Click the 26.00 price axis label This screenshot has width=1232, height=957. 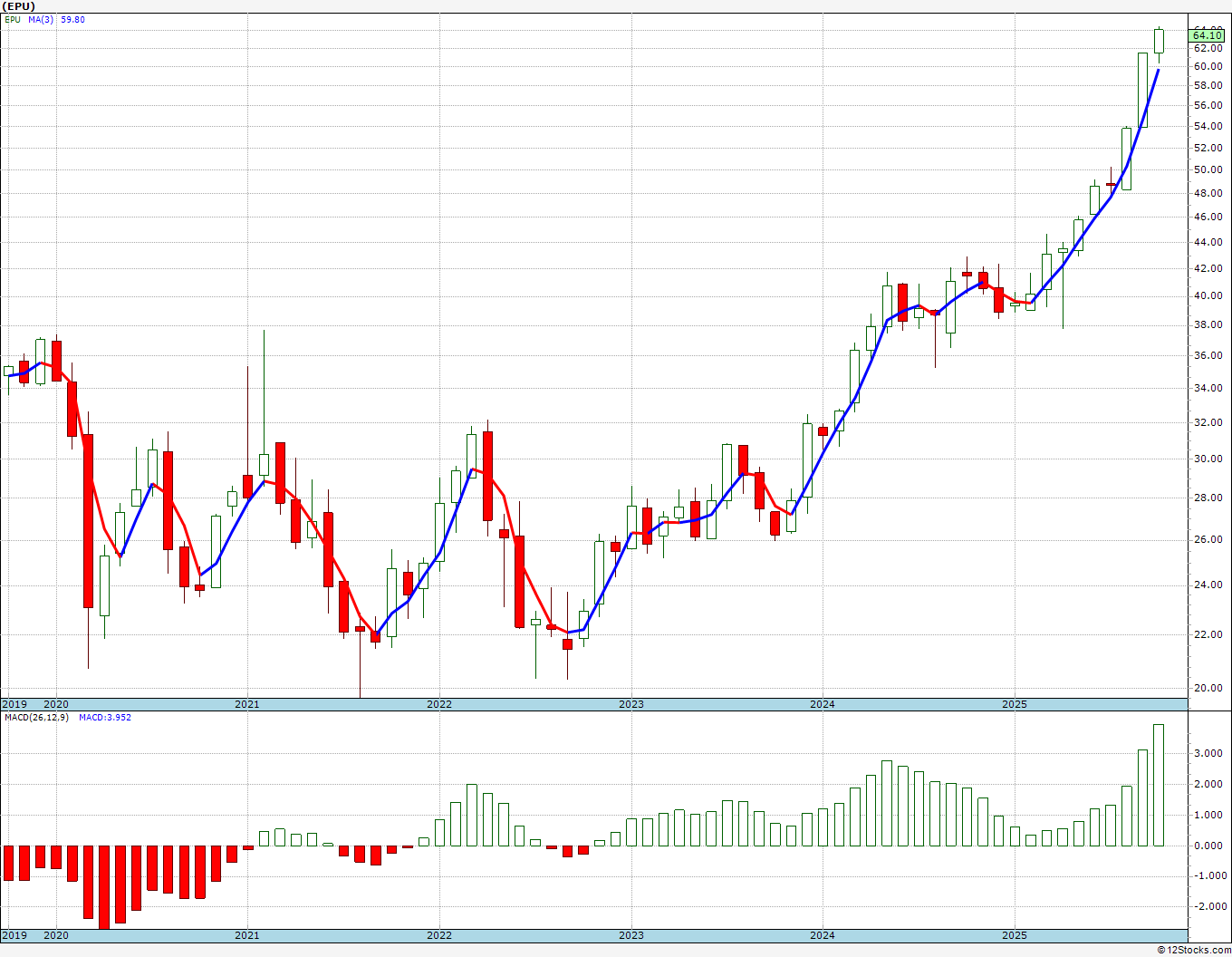(x=1208, y=540)
